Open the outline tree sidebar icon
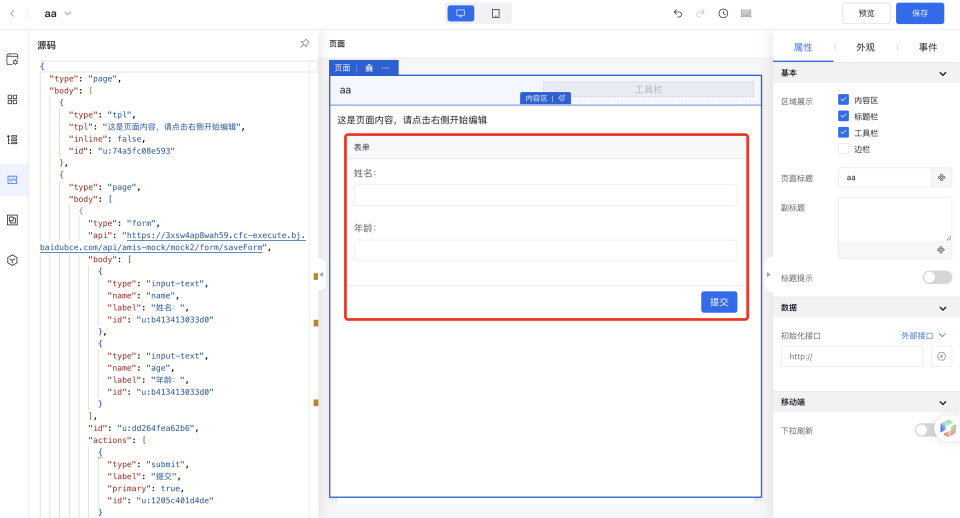This screenshot has height=518, width=960. pyautogui.click(x=13, y=140)
